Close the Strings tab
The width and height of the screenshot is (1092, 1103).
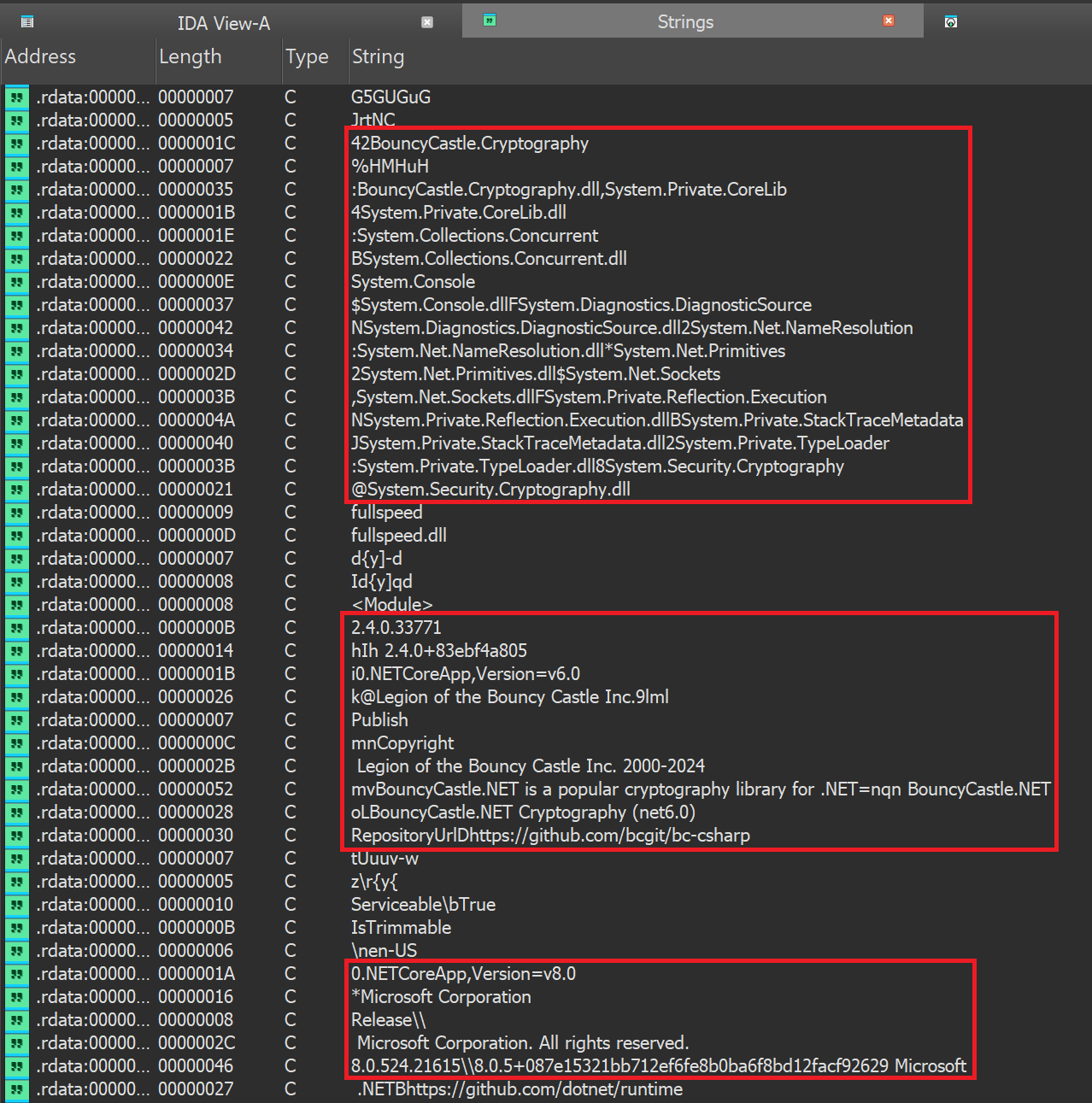point(889,21)
